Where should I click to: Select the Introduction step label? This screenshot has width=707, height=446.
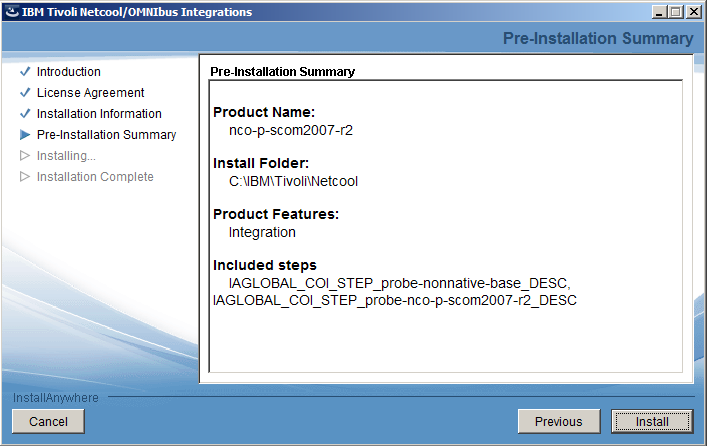click(x=69, y=72)
